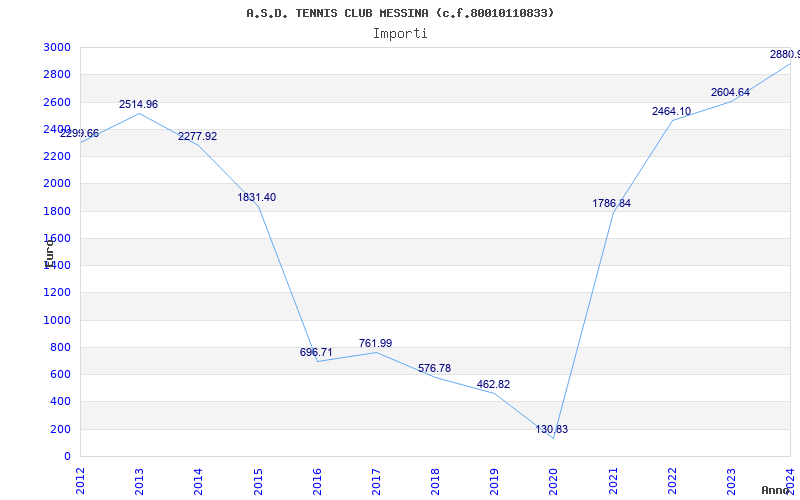The width and height of the screenshot is (800, 500).
Task: Click y-axis tick label 200
Action: pos(61,429)
